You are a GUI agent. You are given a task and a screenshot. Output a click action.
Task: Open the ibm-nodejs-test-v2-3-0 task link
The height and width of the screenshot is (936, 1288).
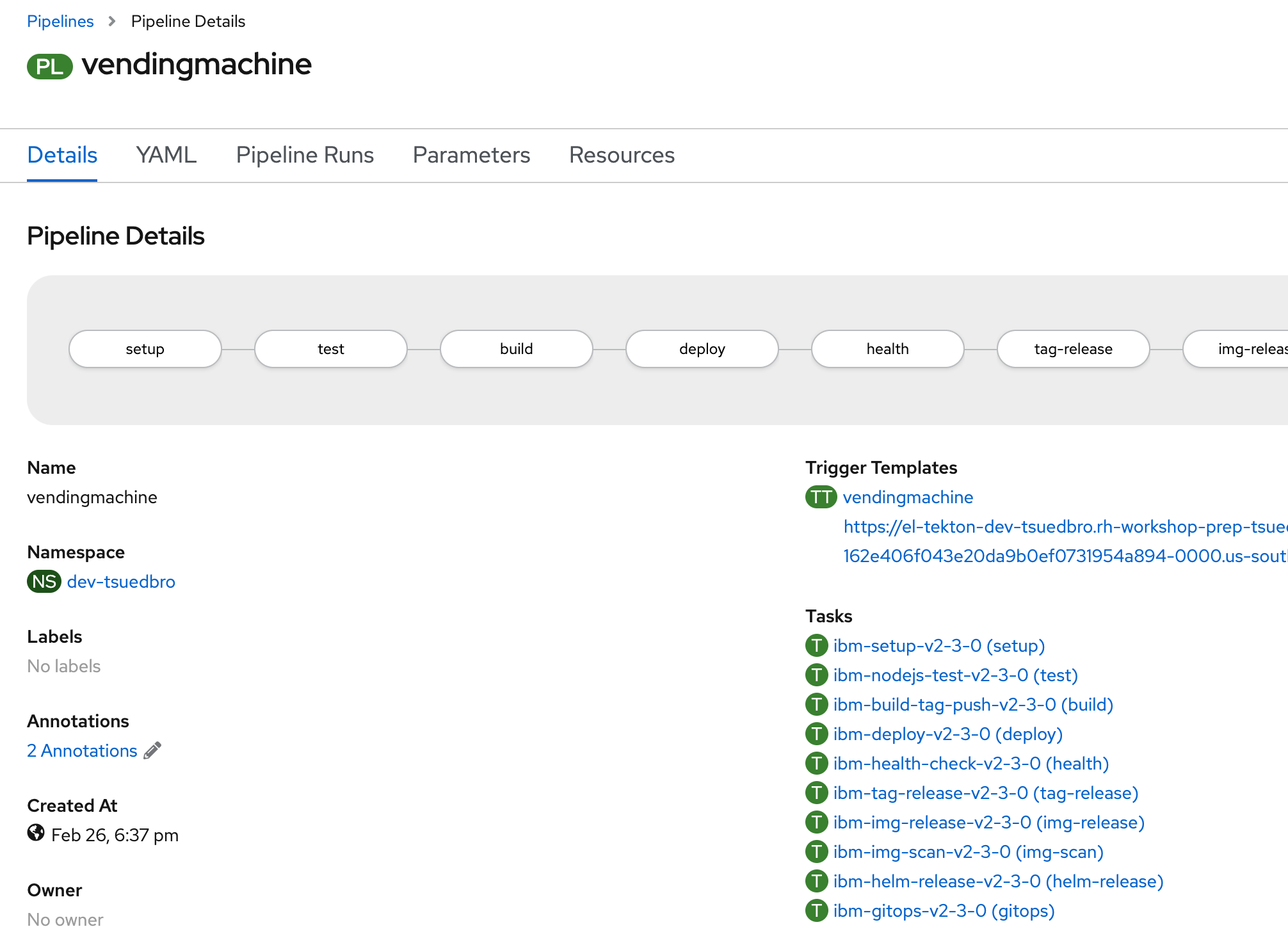tap(955, 675)
